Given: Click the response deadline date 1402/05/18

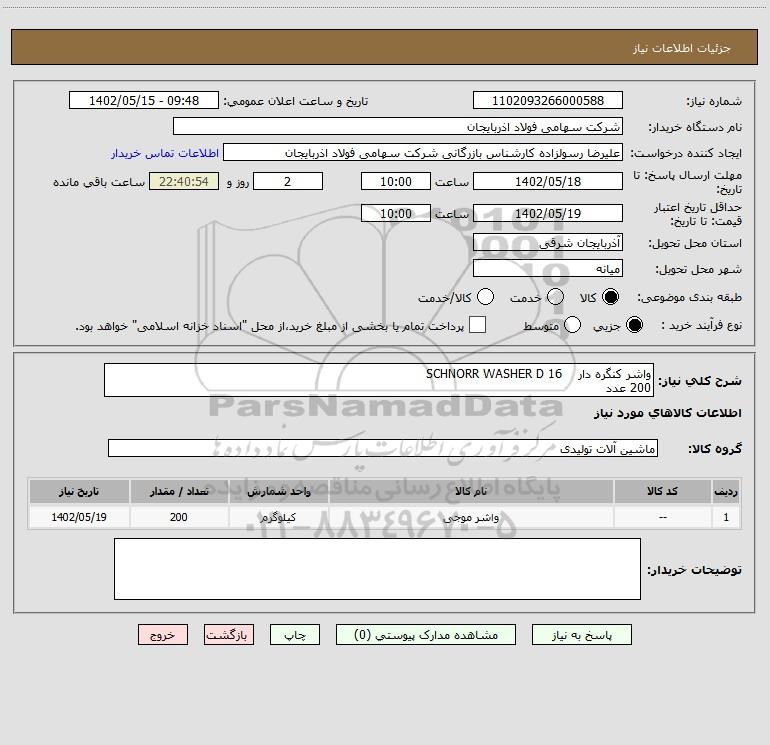Looking at the screenshot, I should click(x=548, y=181).
